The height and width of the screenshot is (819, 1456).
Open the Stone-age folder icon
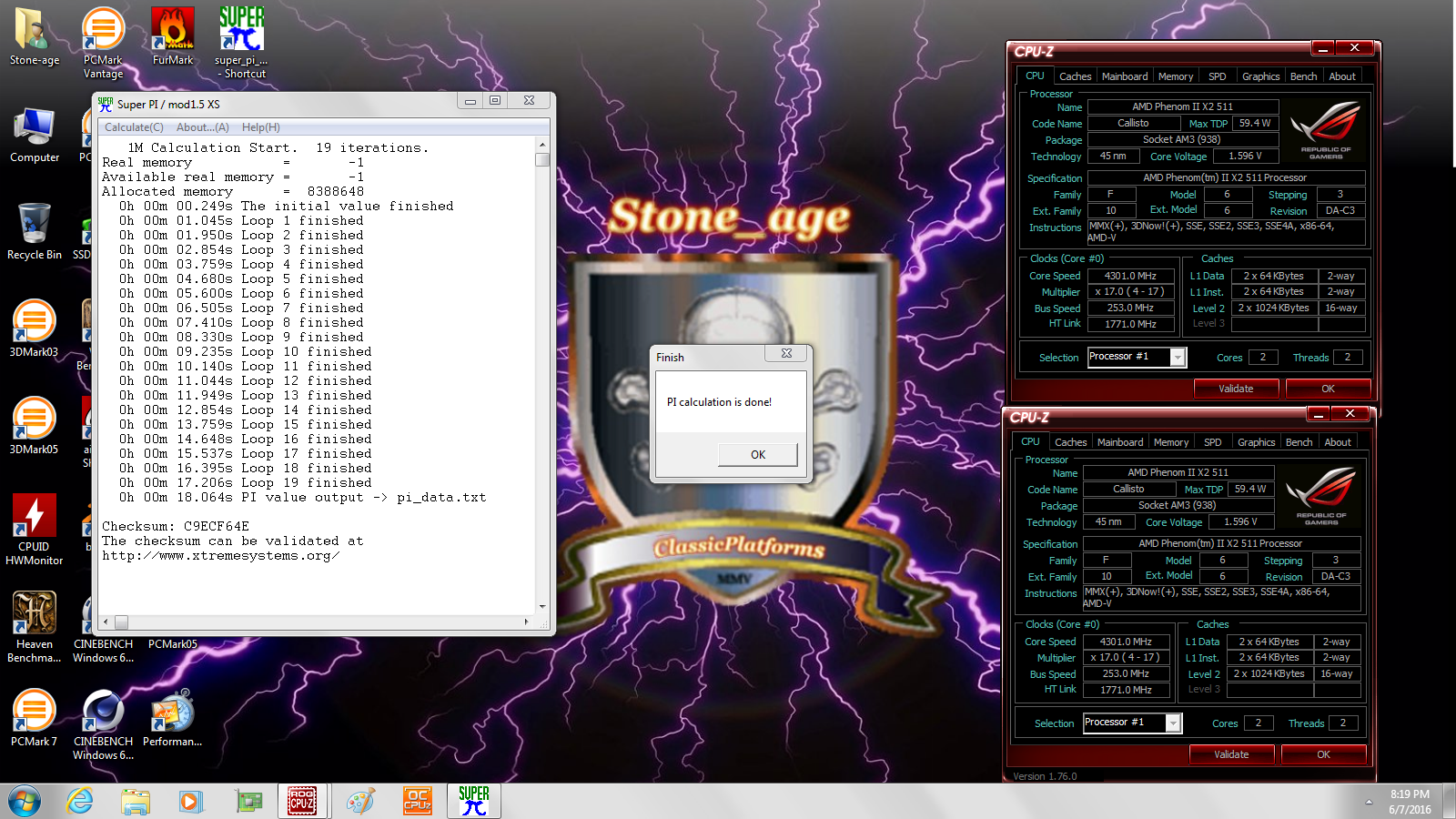[35, 37]
